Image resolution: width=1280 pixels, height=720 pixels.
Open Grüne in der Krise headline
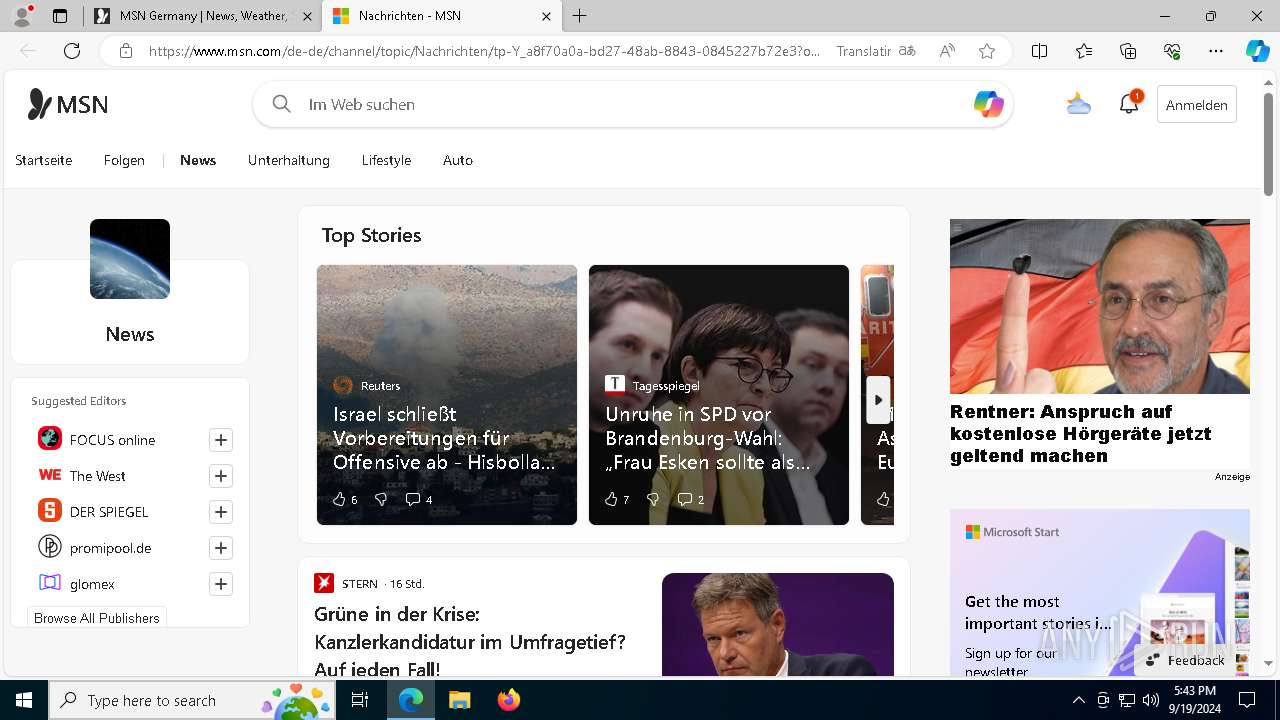470,641
